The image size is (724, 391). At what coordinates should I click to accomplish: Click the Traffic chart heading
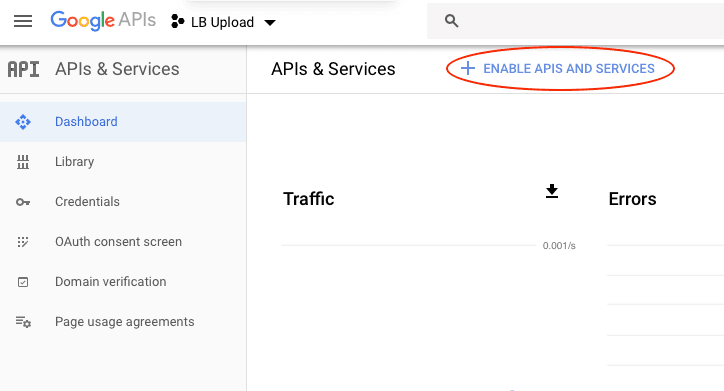pos(308,199)
